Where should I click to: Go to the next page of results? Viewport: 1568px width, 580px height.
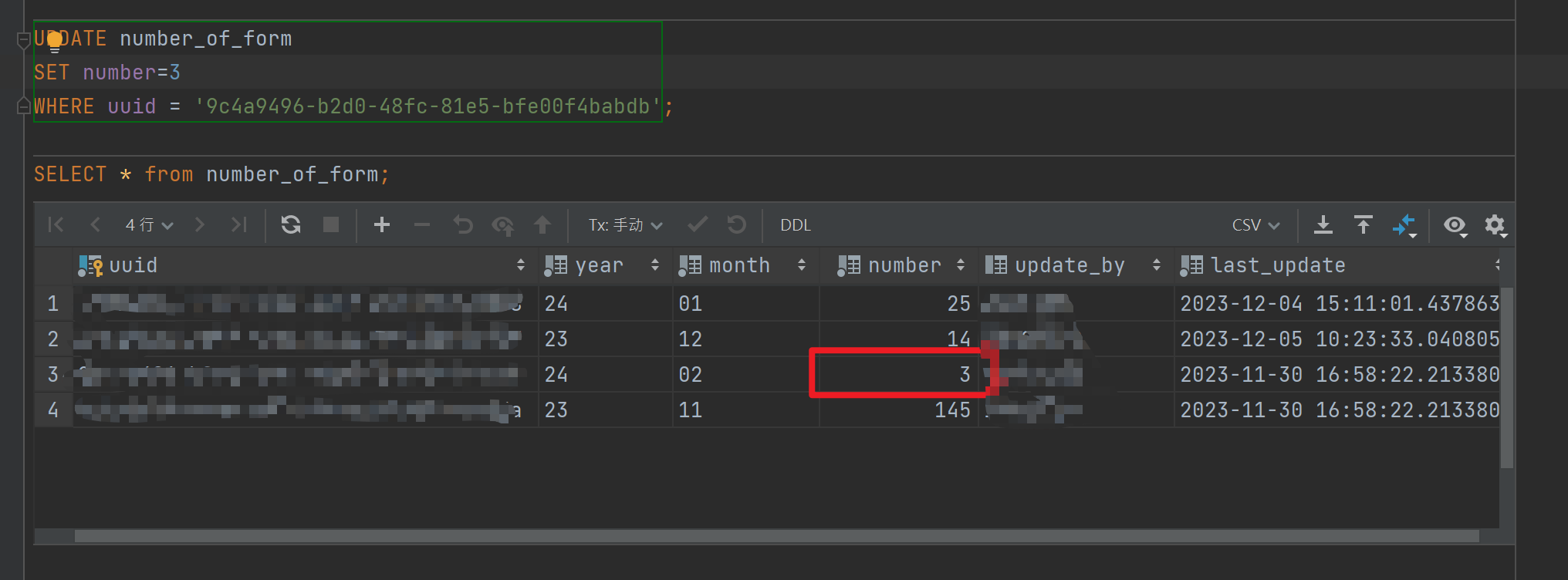tap(199, 224)
